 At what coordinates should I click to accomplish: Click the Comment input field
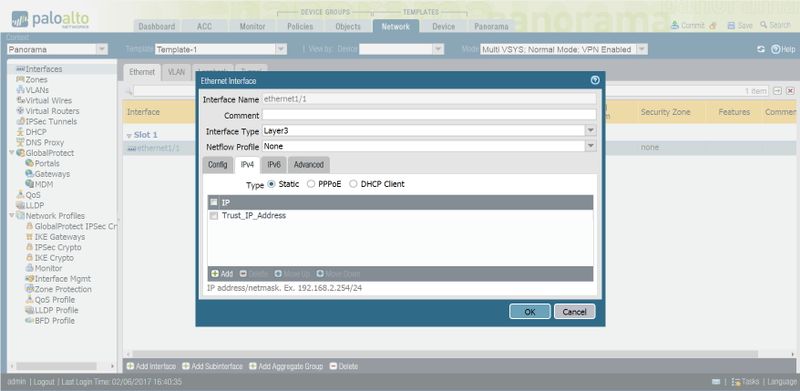(429, 115)
